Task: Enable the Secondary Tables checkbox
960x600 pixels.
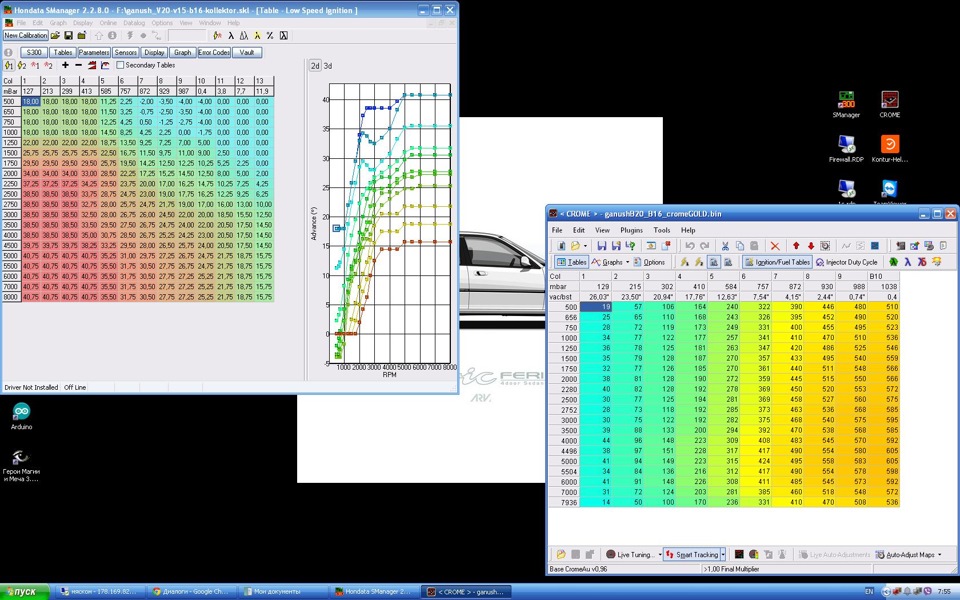Action: [x=120, y=65]
